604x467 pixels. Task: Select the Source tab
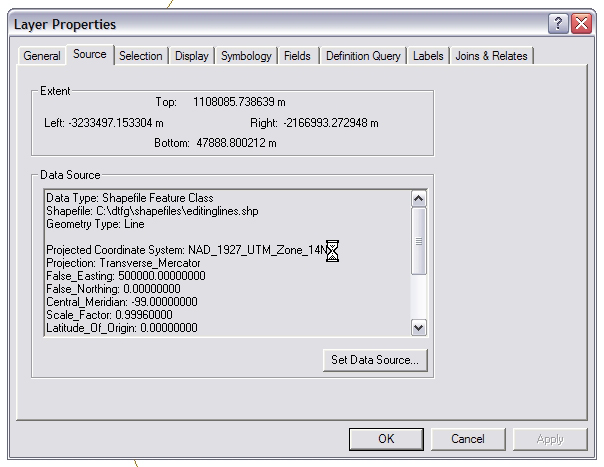coord(90,55)
